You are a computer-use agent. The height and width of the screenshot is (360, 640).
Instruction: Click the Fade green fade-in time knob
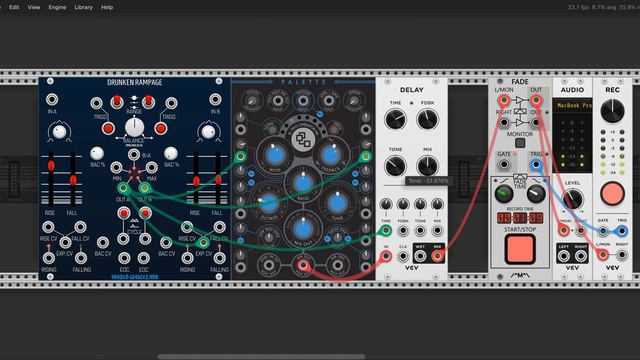(x=503, y=194)
